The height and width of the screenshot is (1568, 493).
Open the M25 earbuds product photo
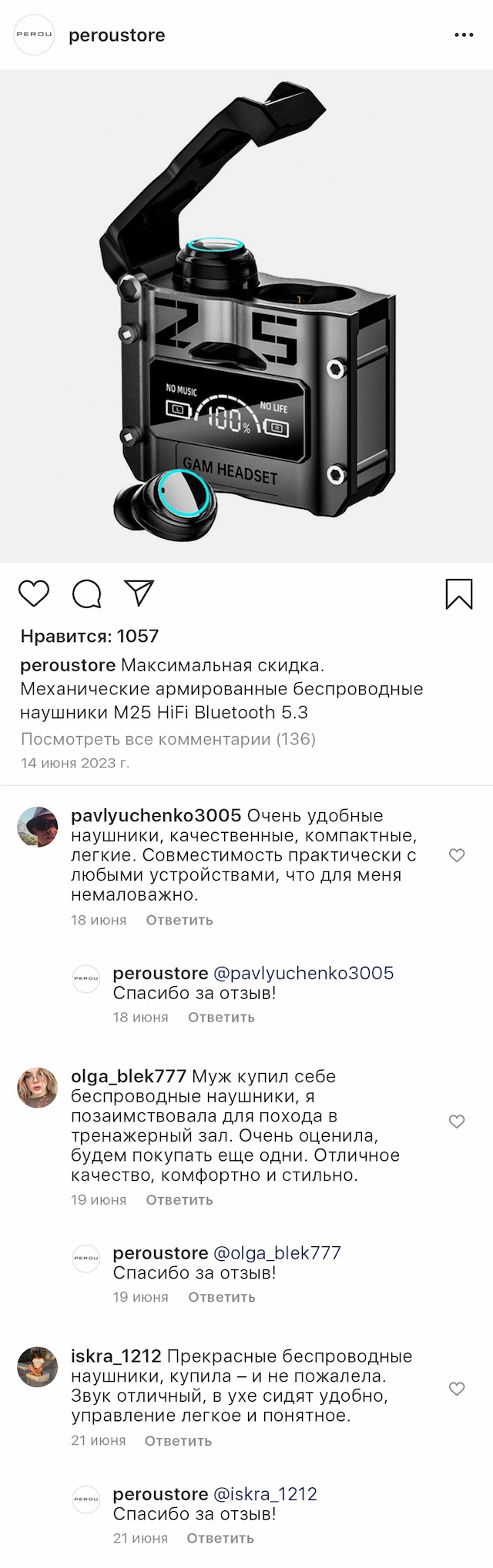(246, 316)
